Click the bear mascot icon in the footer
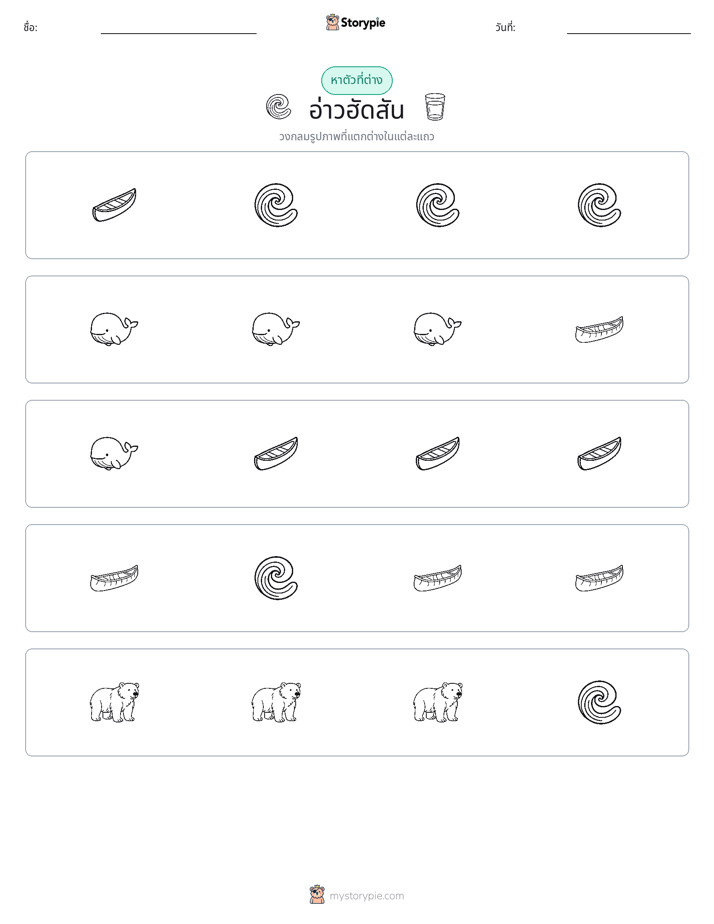The image size is (714, 924). pyautogui.click(x=317, y=895)
